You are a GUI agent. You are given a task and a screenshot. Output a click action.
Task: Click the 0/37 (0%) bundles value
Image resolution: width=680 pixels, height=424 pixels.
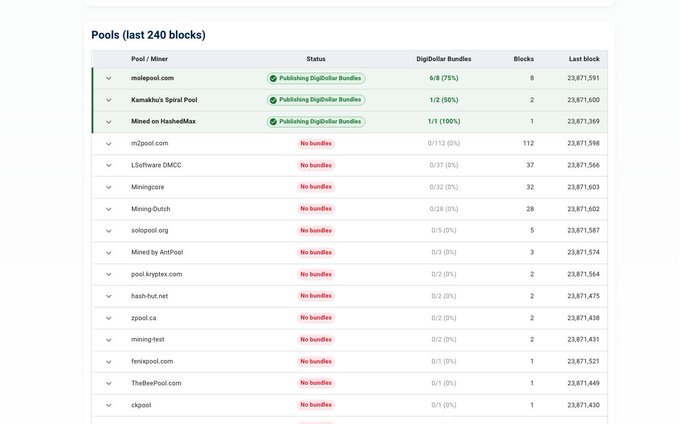click(x=444, y=165)
